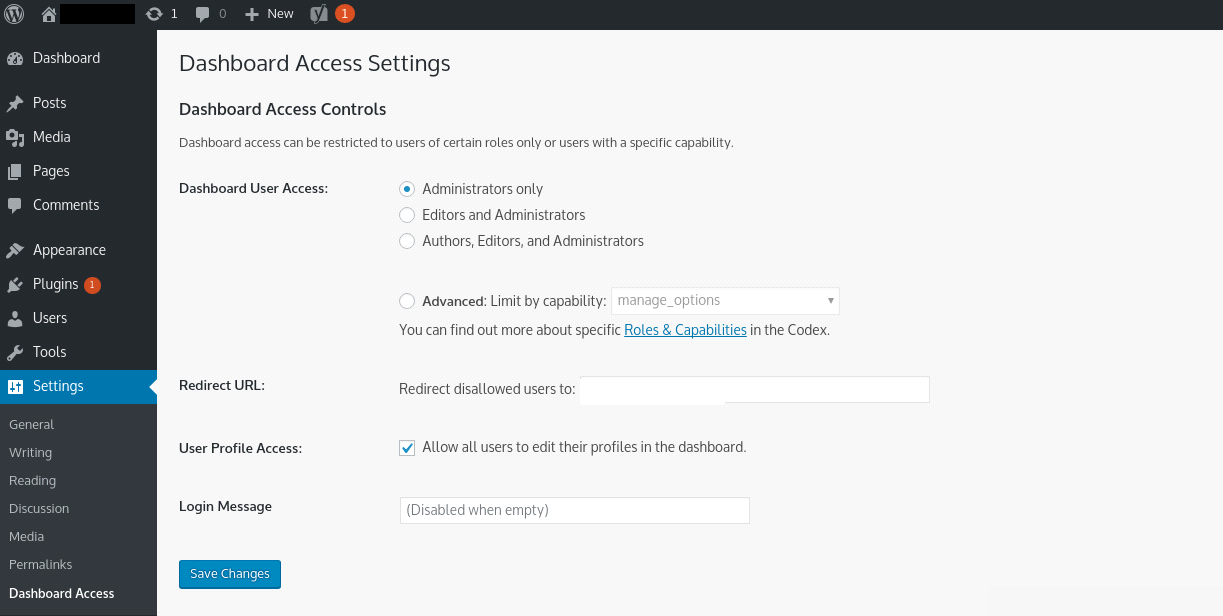Go to Permalinks settings
This screenshot has height=616, width=1223.
click(x=40, y=564)
